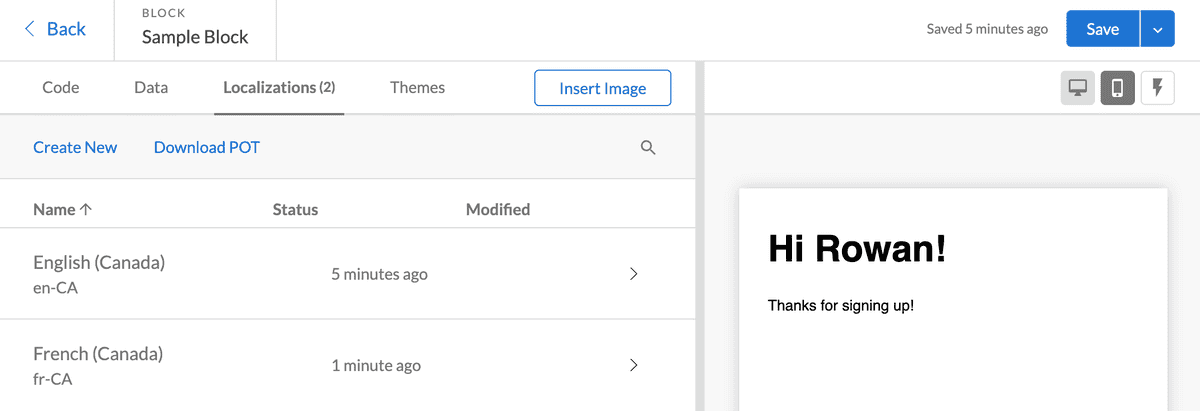Select the French (Canada) localization row
The width and height of the screenshot is (1200, 411).
tap(348, 365)
